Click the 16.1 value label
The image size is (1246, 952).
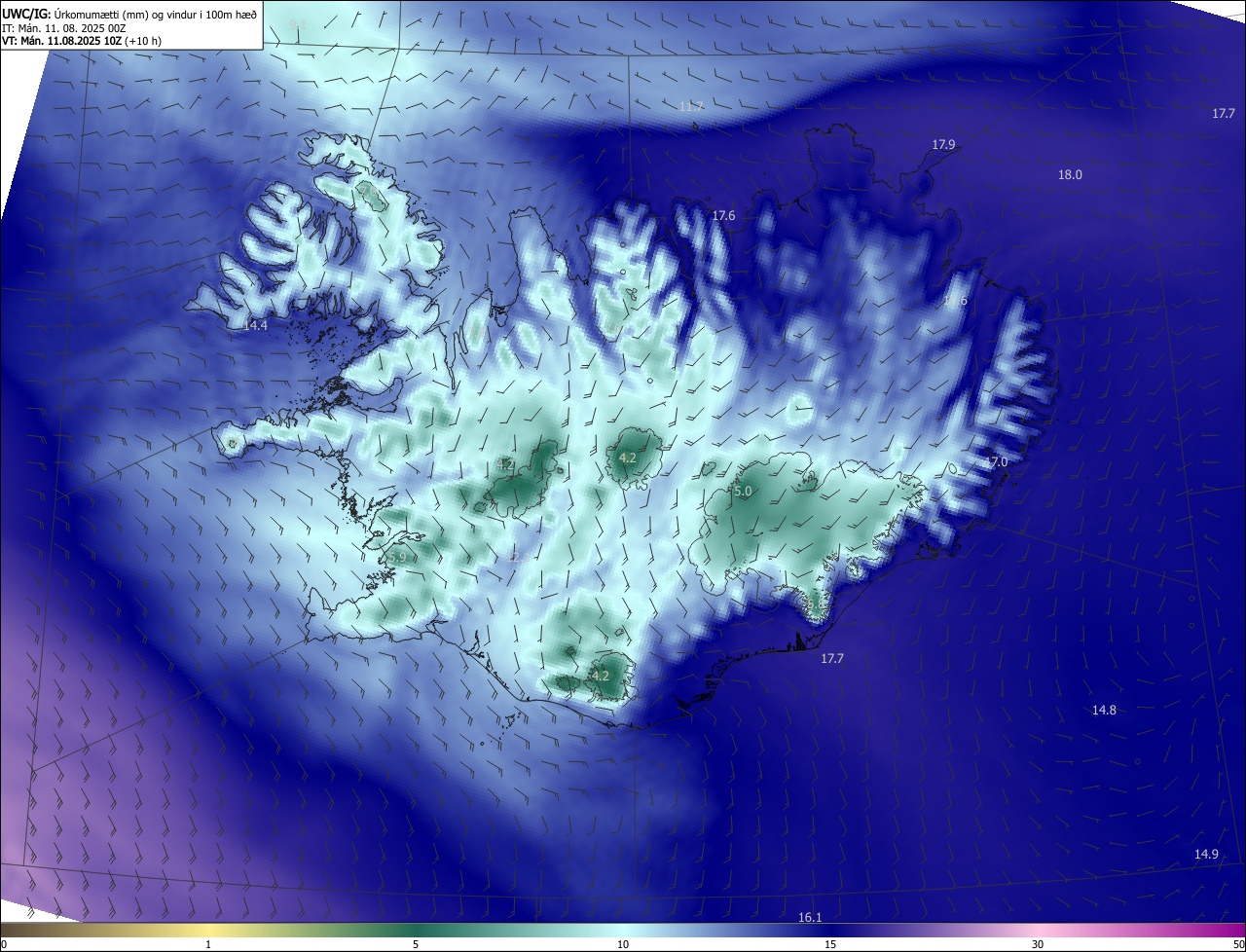(x=810, y=918)
